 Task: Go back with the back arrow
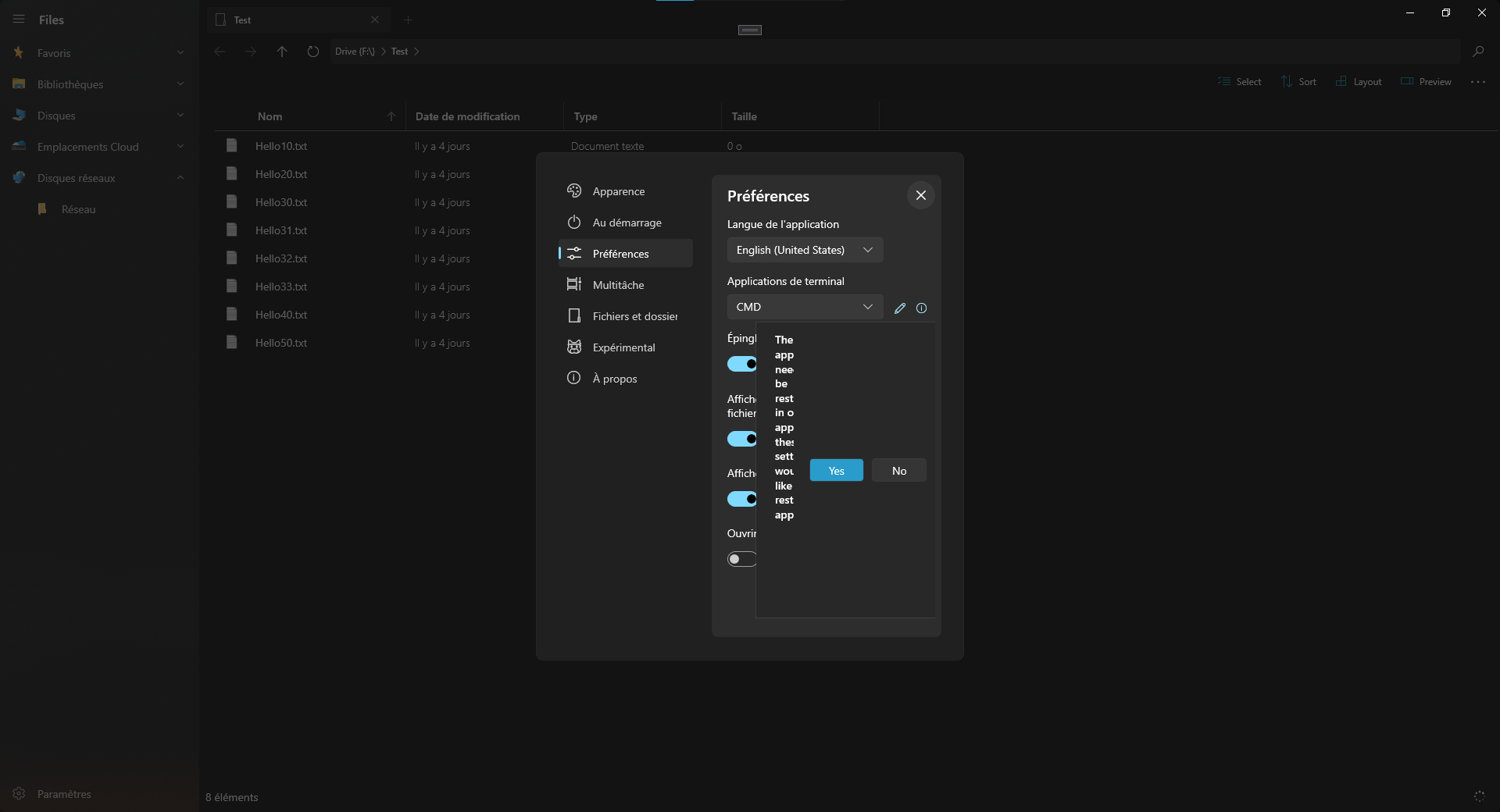tap(220, 52)
